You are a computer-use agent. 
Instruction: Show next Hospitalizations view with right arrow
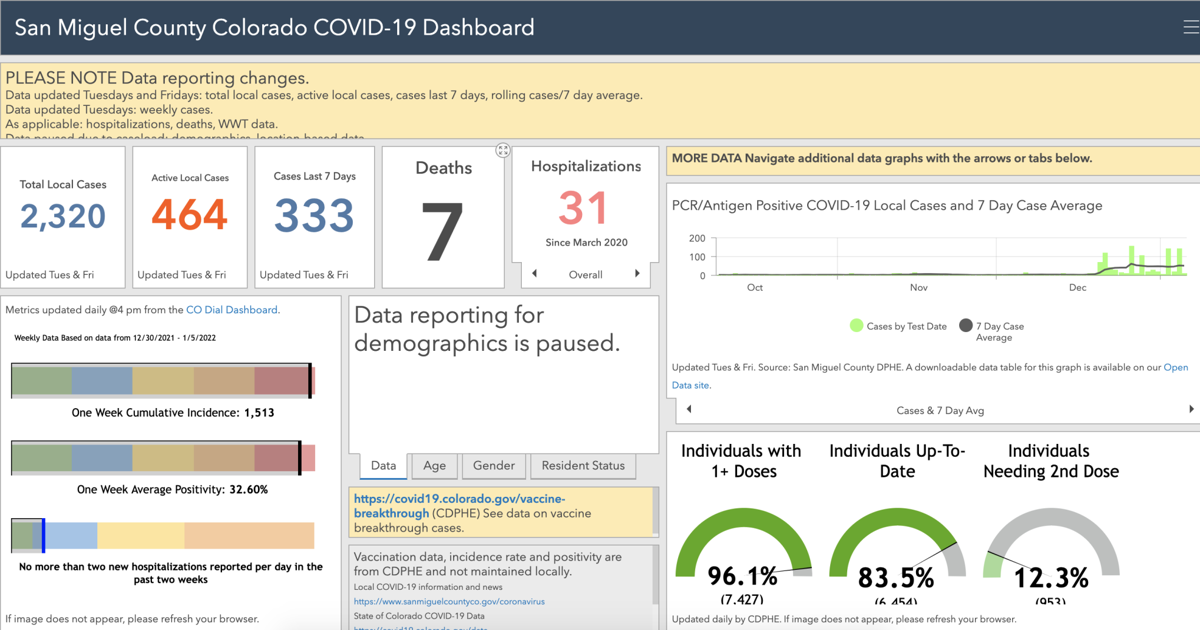(x=637, y=274)
